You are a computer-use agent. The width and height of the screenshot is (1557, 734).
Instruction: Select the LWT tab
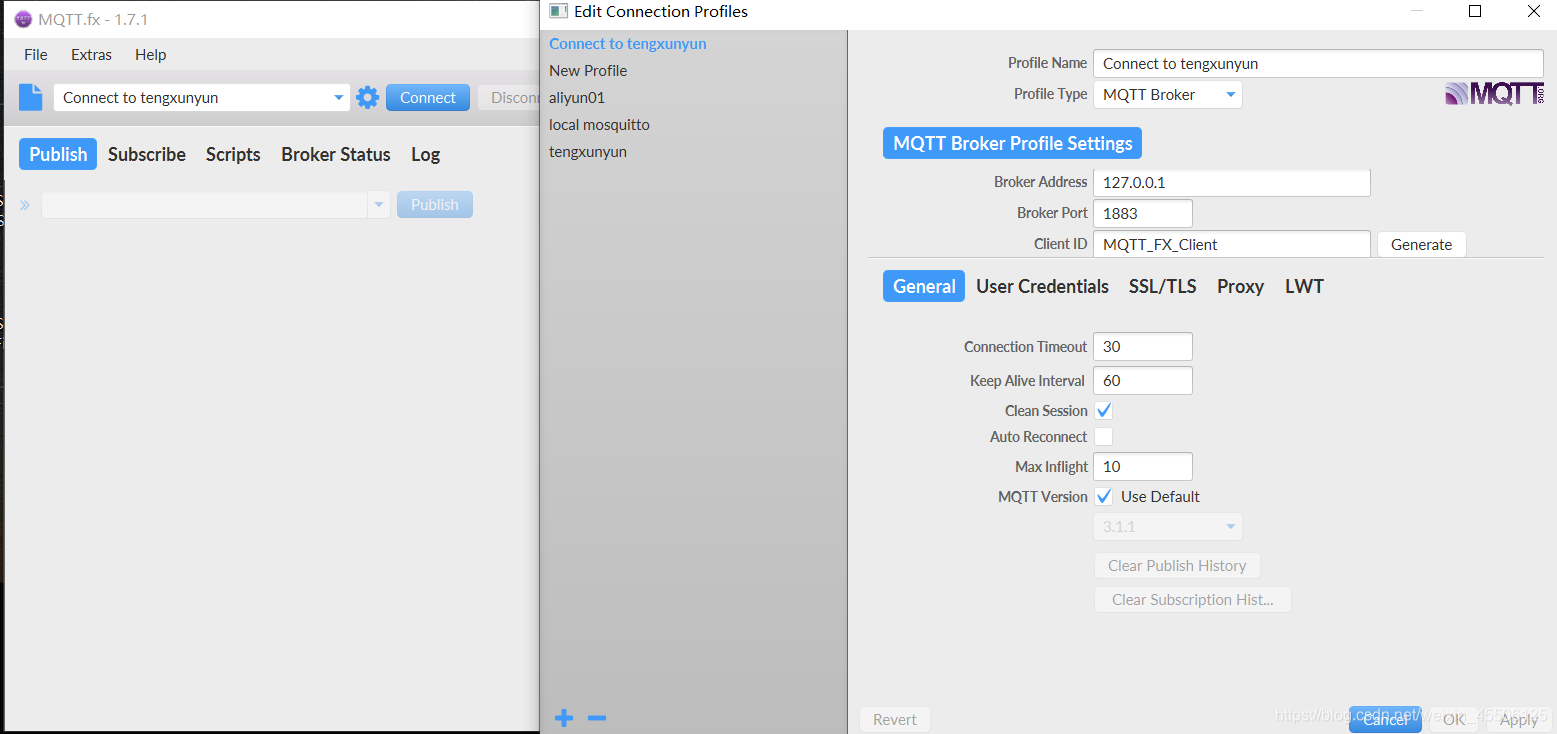(x=1304, y=286)
